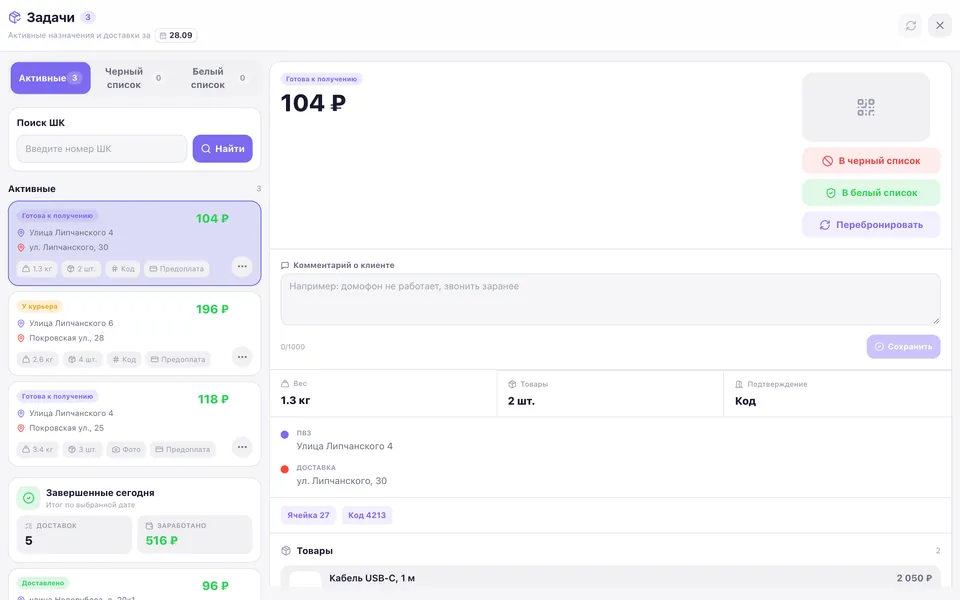Screen dimensions: 960x600
Task: Focus the Введите номер ШК input field
Action: 102,149
